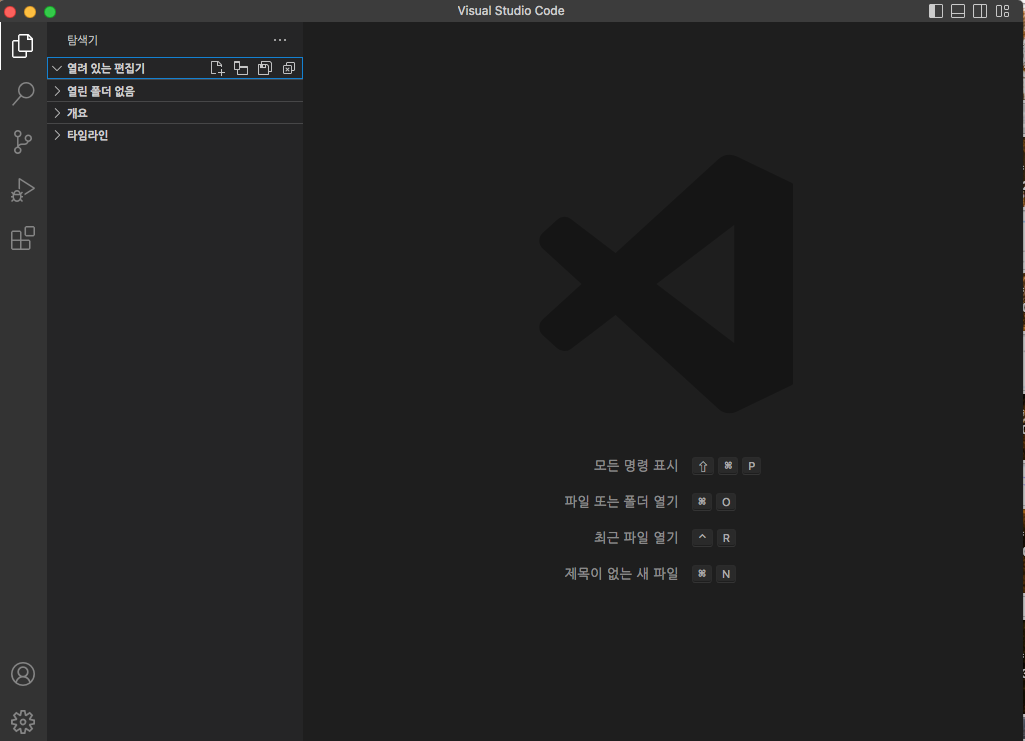The width and height of the screenshot is (1025, 741).
Task: Open the Explorer view in activity bar
Action: point(23,46)
